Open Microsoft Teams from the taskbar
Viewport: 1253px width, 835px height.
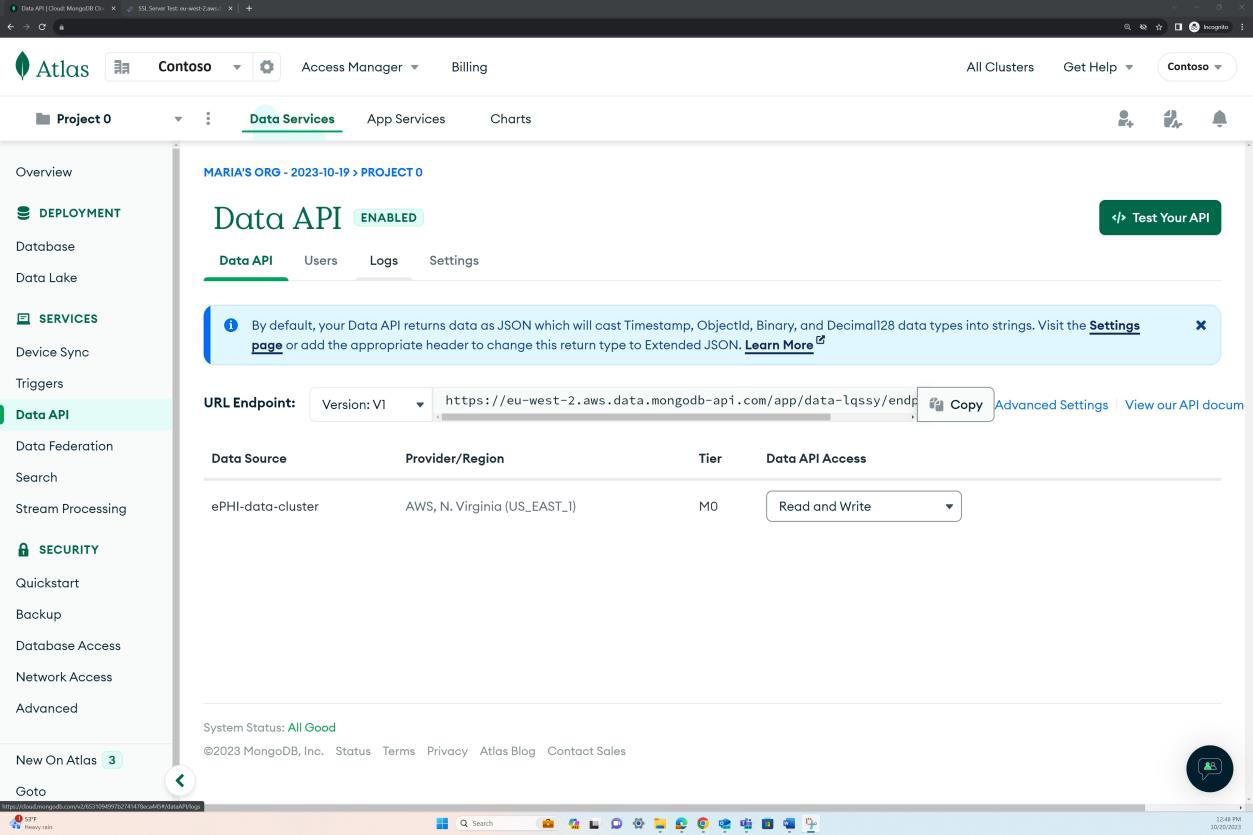[x=745, y=823]
